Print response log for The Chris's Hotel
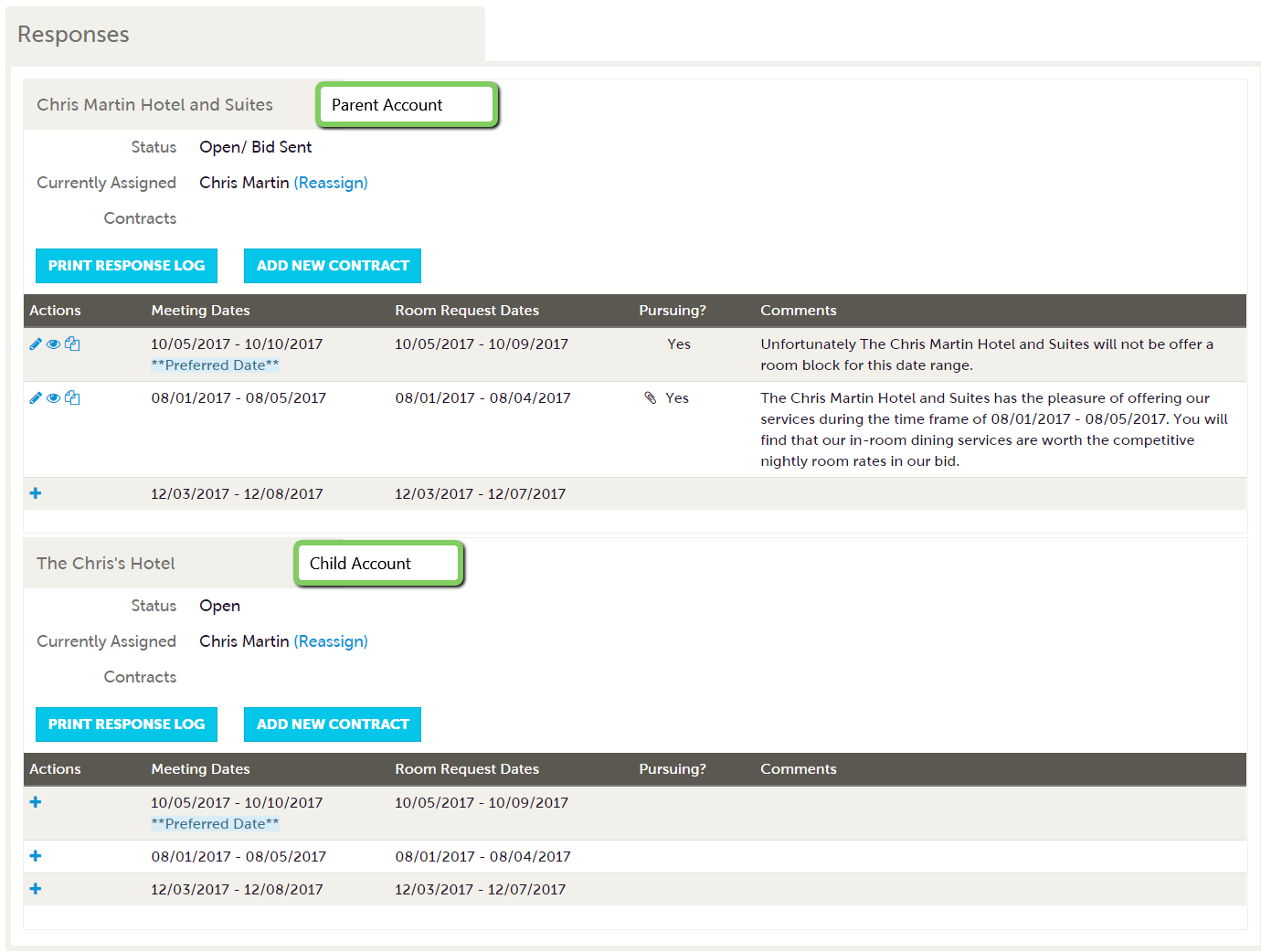This screenshot has height=952, width=1261. pyautogui.click(x=126, y=725)
